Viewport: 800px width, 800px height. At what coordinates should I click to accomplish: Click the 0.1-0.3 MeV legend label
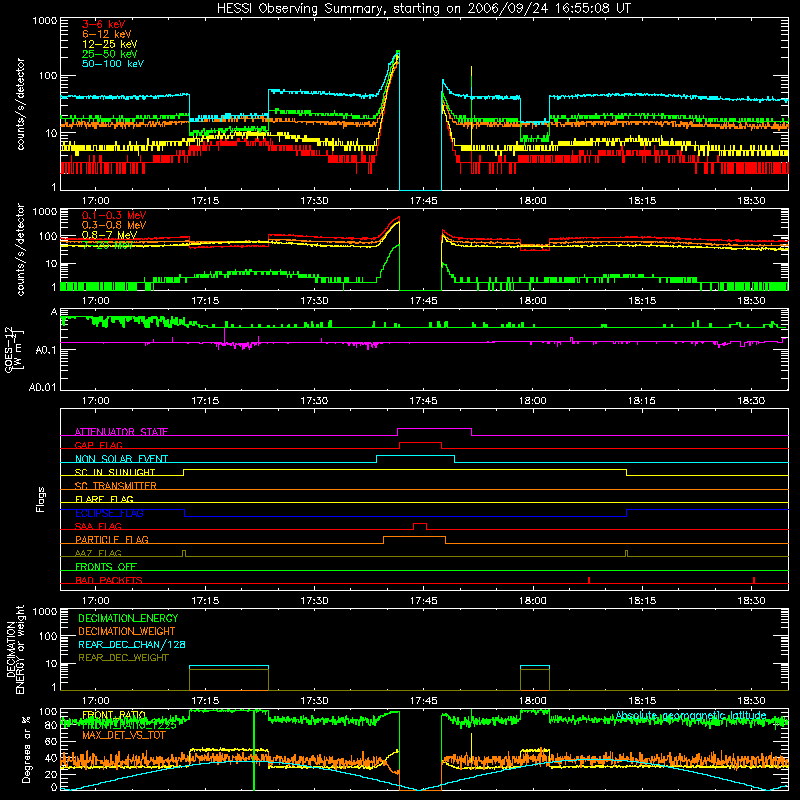click(114, 215)
